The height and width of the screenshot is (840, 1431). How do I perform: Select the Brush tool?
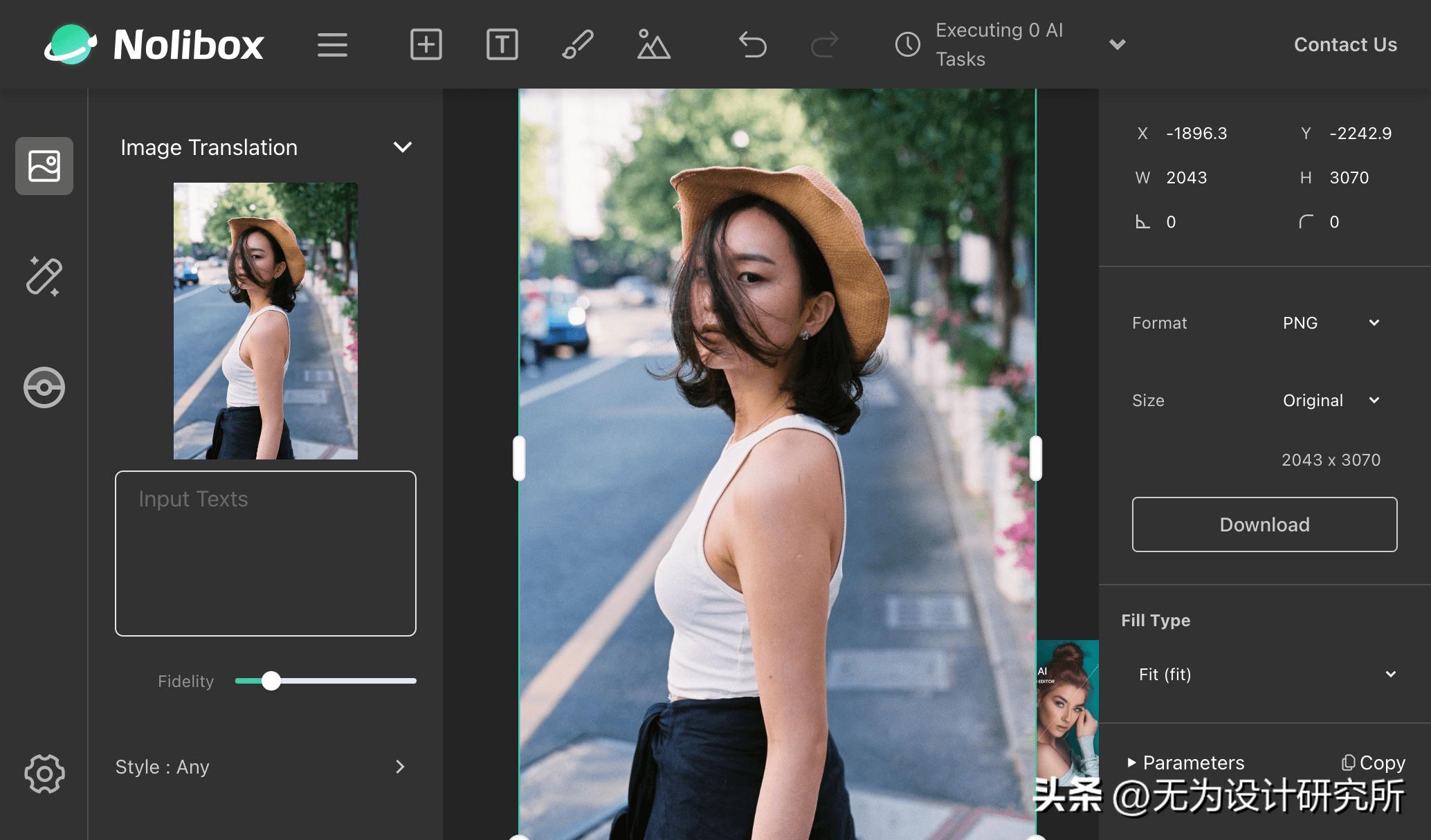pos(578,45)
